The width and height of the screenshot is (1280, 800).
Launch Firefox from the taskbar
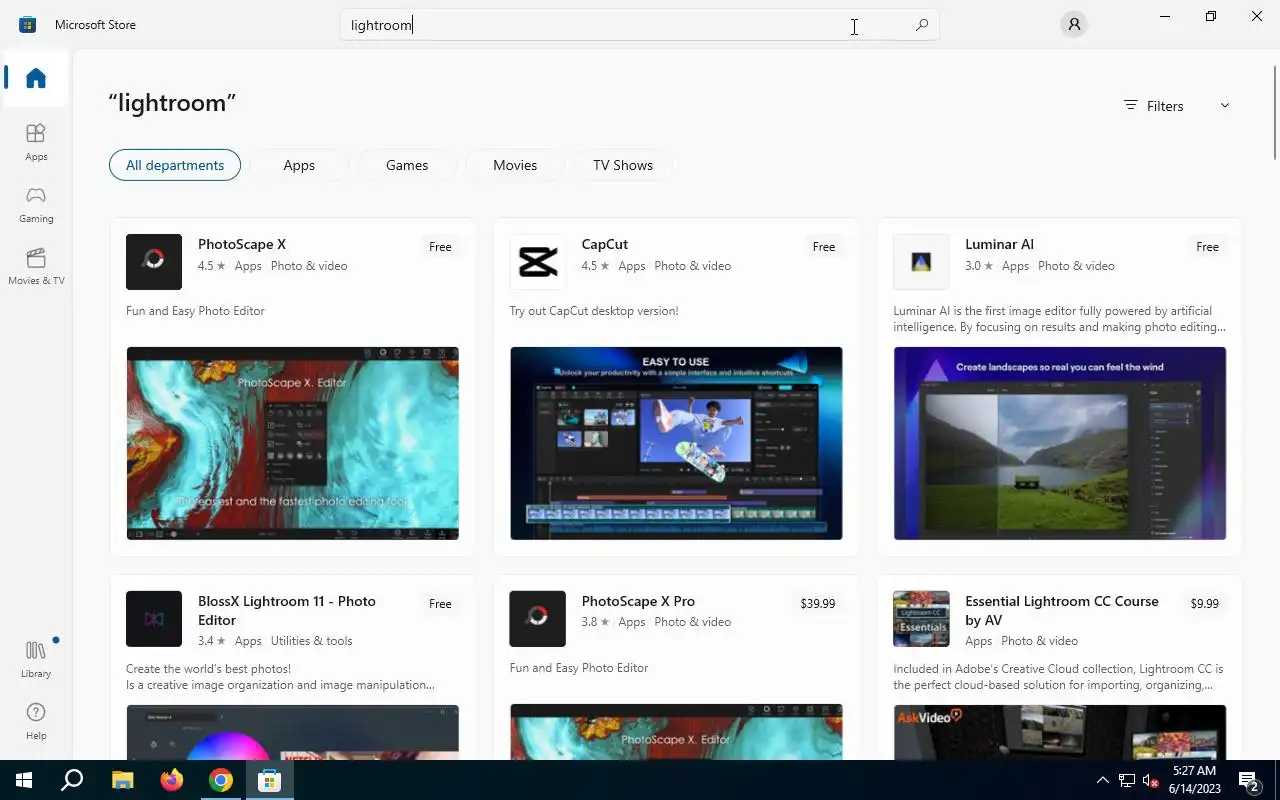click(172, 780)
